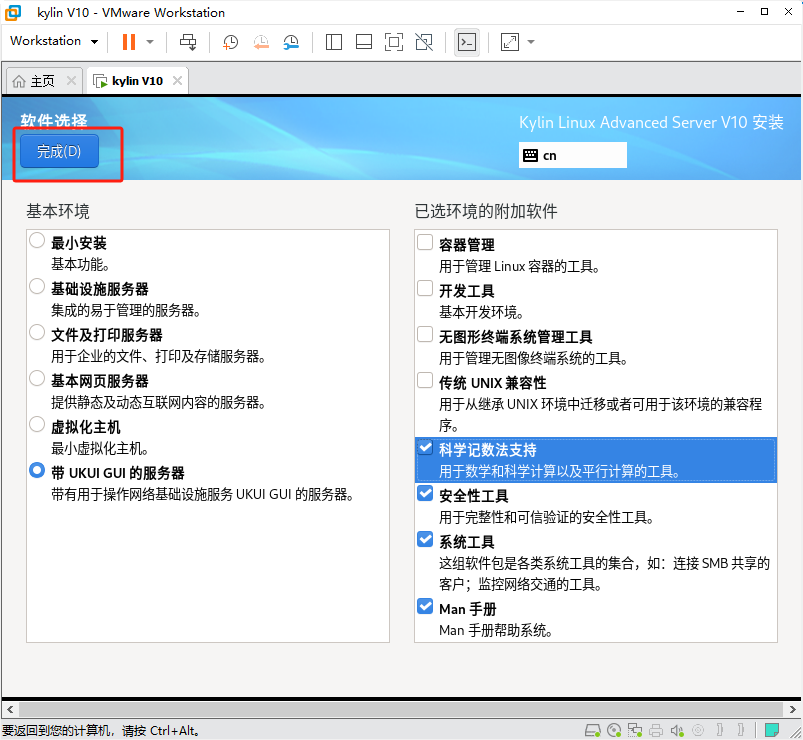Click 用于完整性和可信验证的安全性工具 text
Image resolution: width=803 pixels, height=740 pixels.
point(546,517)
